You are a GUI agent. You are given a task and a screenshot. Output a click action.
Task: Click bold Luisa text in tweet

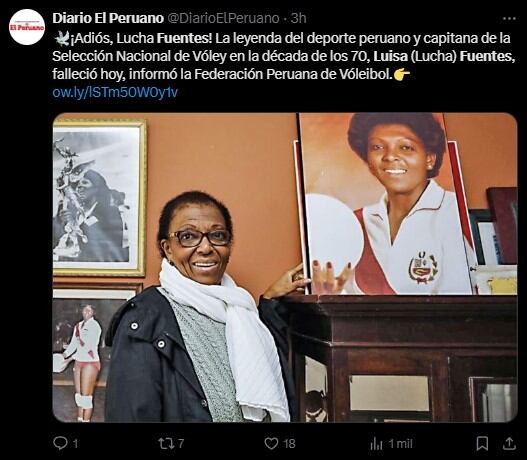click(x=391, y=56)
